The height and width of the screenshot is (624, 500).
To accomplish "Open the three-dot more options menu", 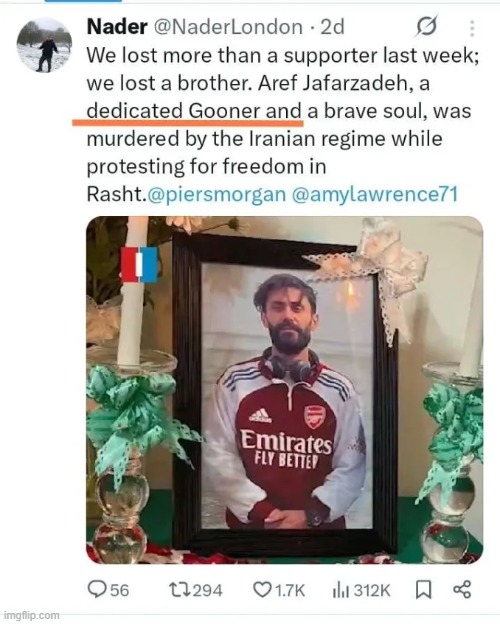I will [472, 28].
